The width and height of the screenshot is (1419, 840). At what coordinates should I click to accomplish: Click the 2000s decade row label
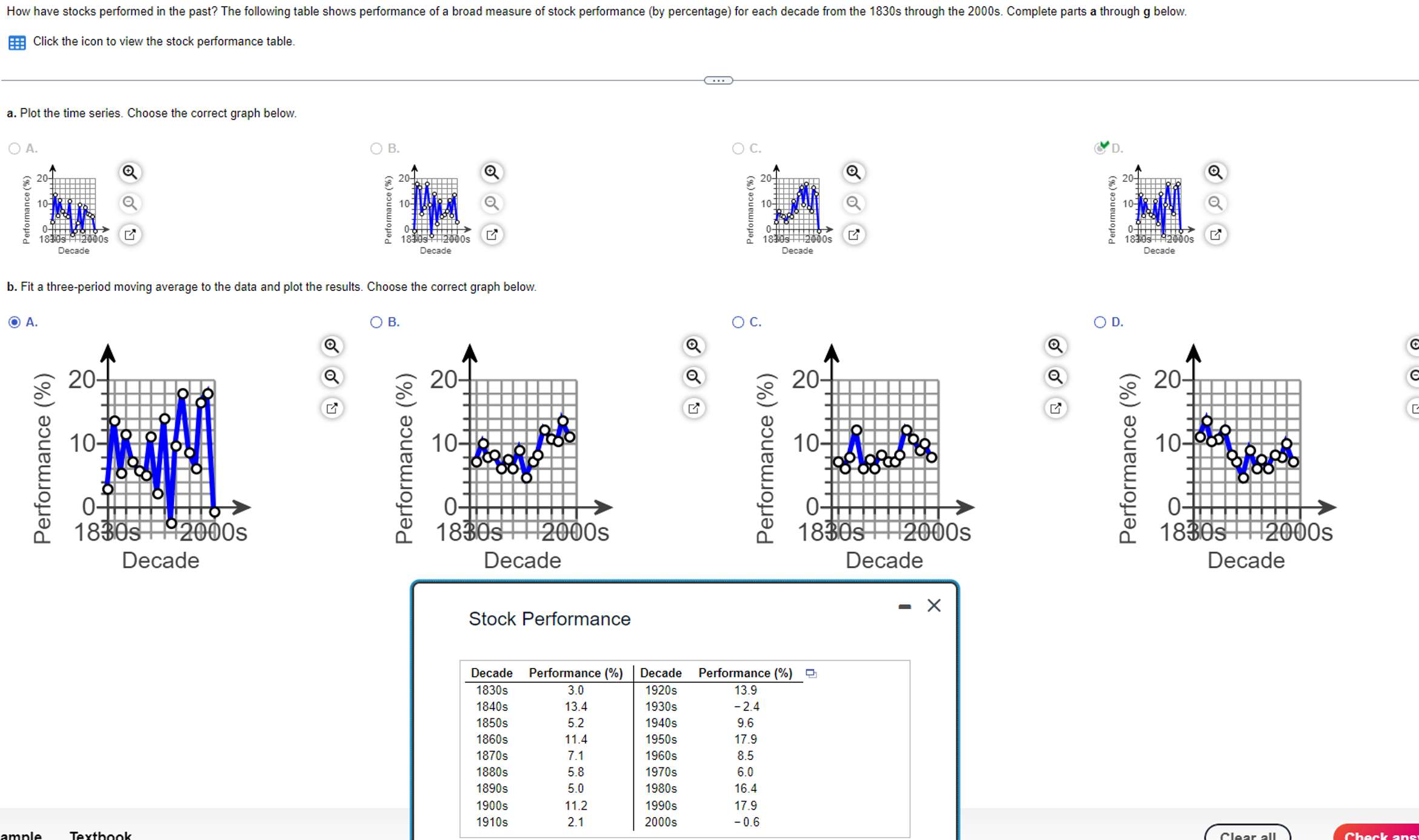661,822
